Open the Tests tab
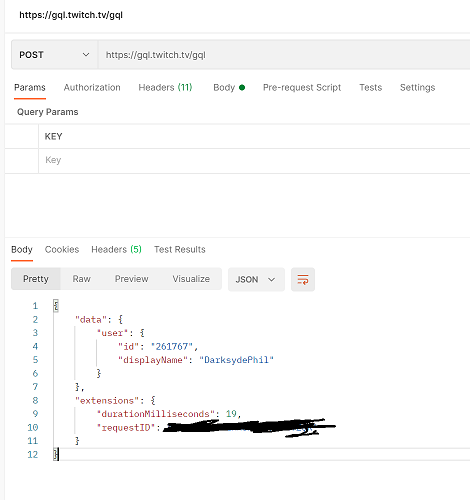The image size is (470, 500). (370, 87)
